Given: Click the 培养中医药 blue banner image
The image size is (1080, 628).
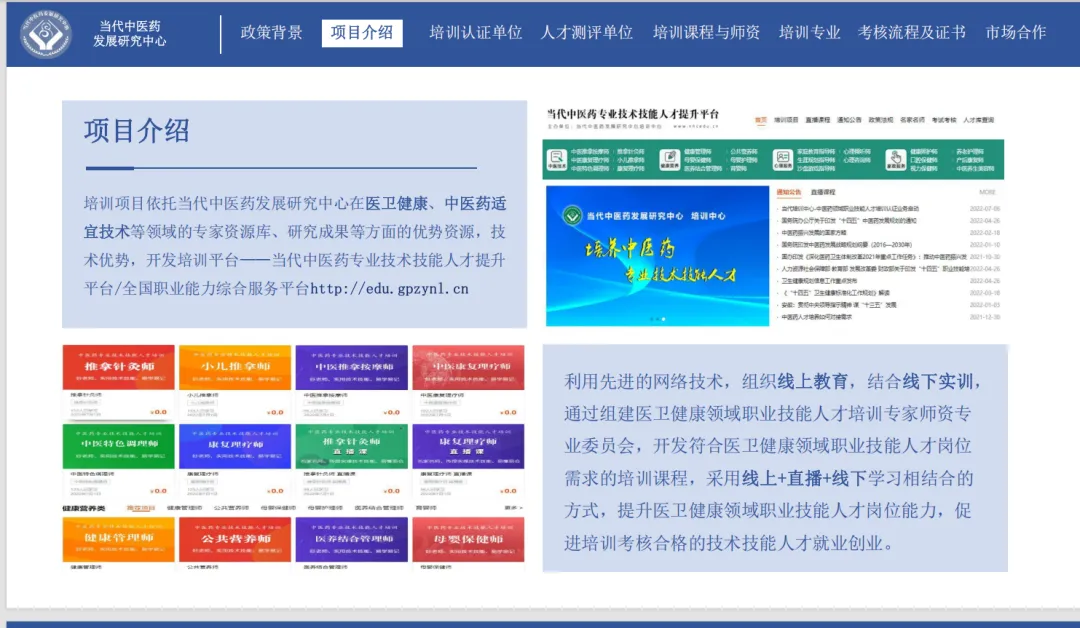Looking at the screenshot, I should (657, 255).
